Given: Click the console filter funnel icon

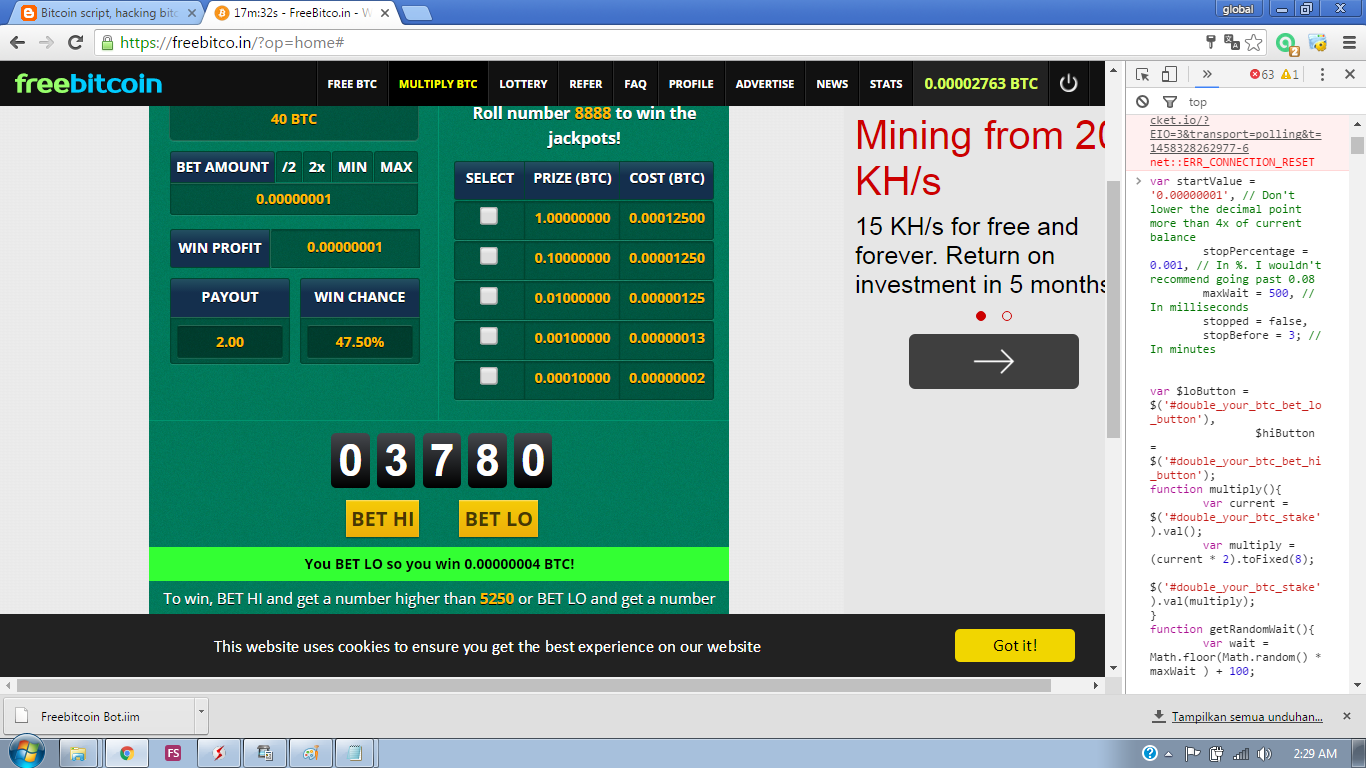Looking at the screenshot, I should coord(1170,102).
